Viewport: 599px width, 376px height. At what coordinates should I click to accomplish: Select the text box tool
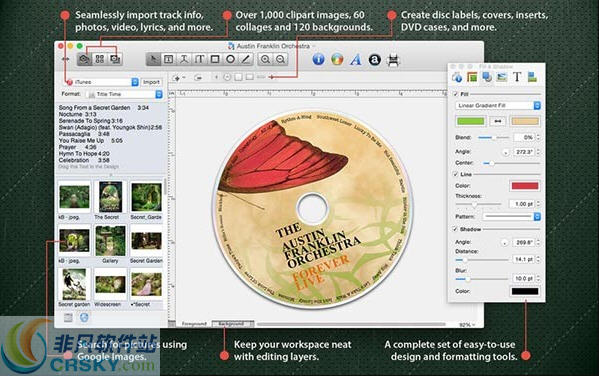pos(168,59)
